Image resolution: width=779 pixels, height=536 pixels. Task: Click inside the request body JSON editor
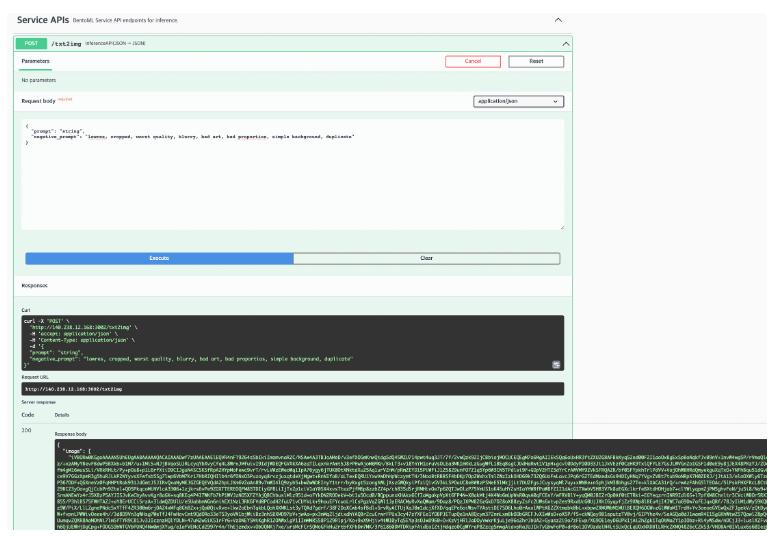(293, 174)
